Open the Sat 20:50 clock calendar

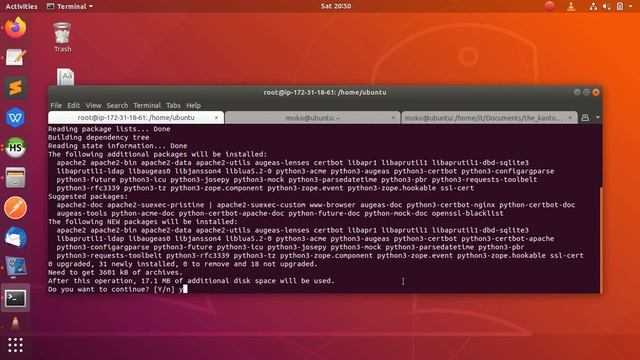(336, 6)
